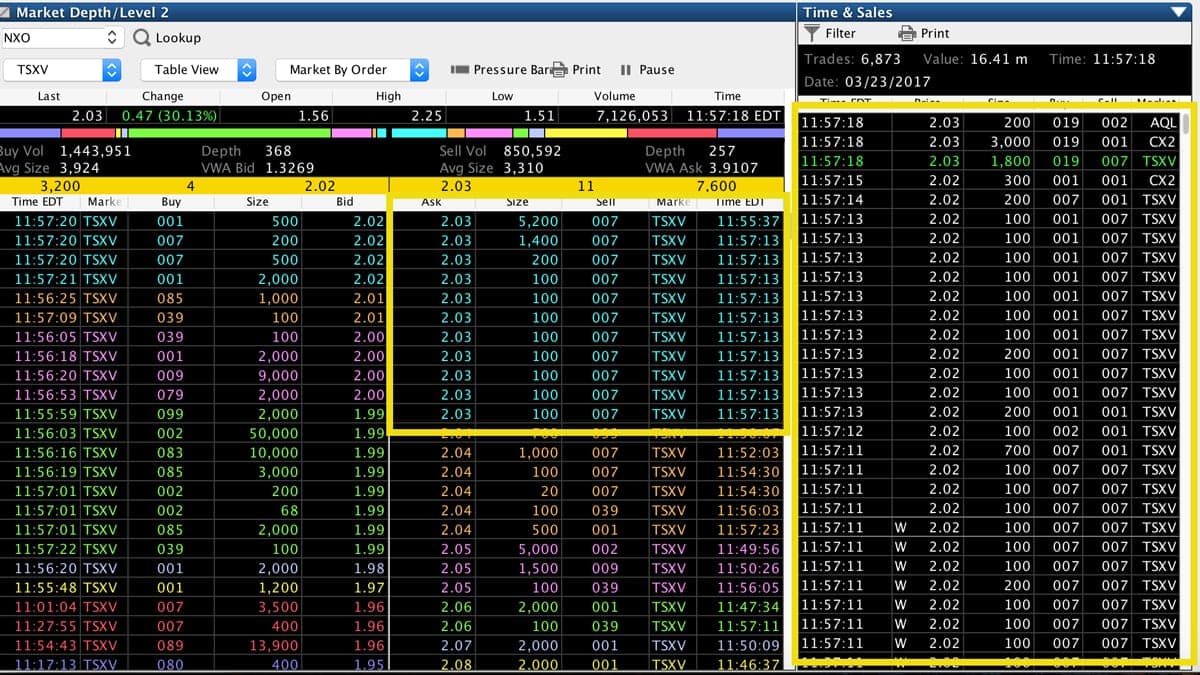The width and height of the screenshot is (1200, 675).
Task: Click the Buy column header
Action: click(x=170, y=202)
